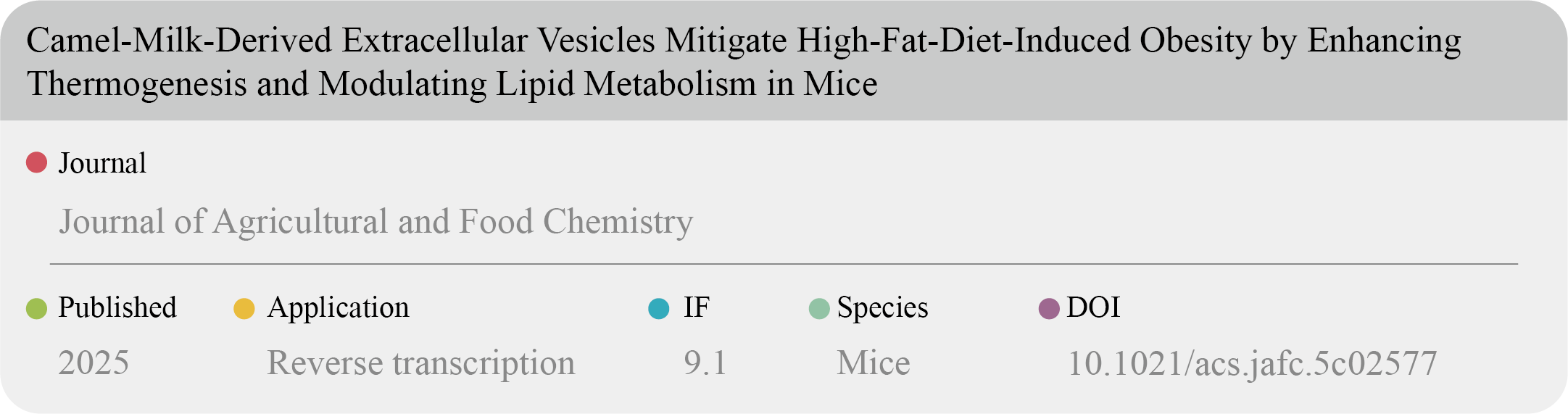Click the Published field label

(x=117, y=307)
